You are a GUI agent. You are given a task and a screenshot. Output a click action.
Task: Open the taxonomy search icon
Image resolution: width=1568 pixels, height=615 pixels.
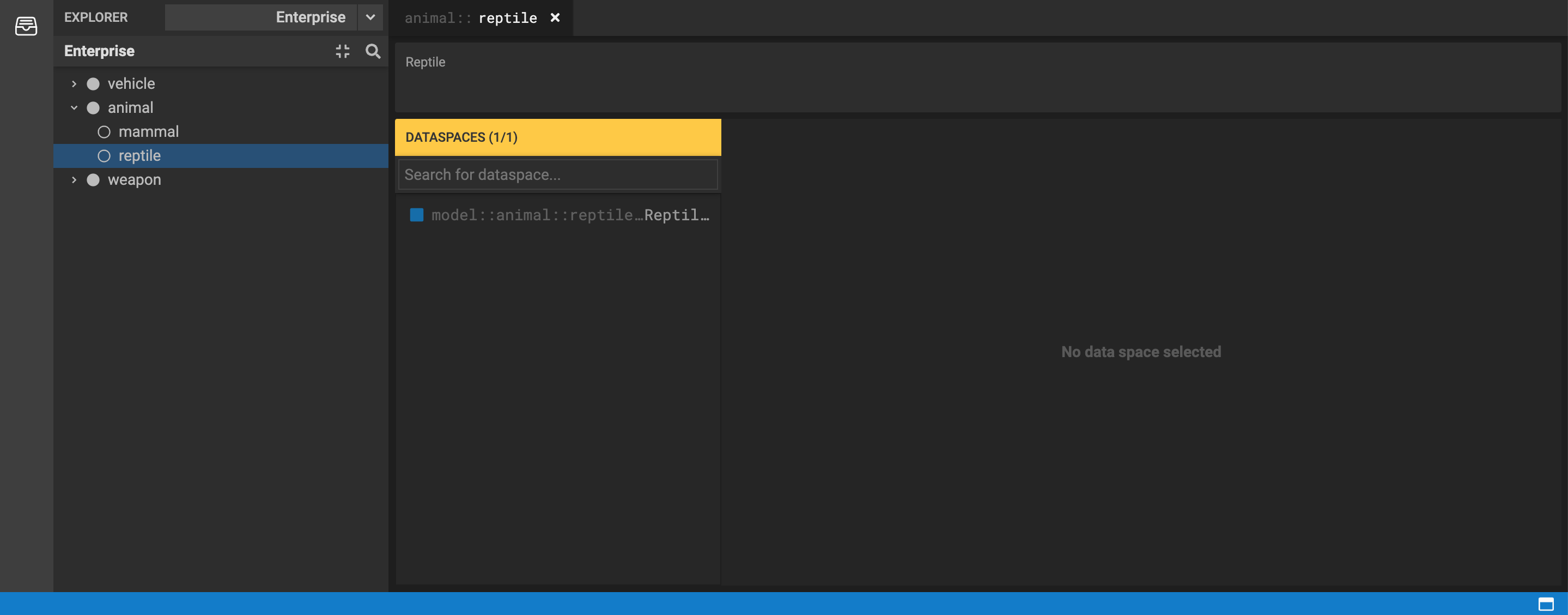tap(373, 51)
